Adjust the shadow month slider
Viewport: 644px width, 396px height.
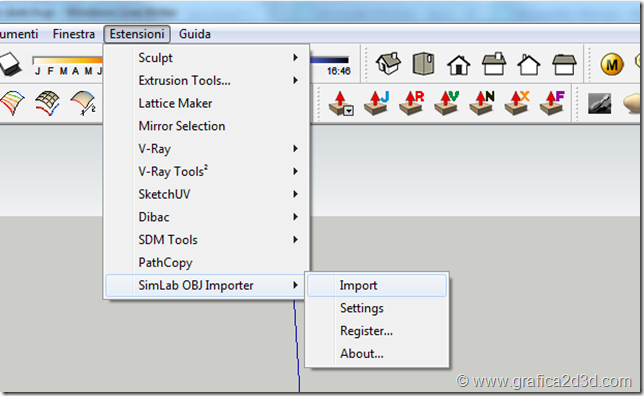click(x=68, y=60)
